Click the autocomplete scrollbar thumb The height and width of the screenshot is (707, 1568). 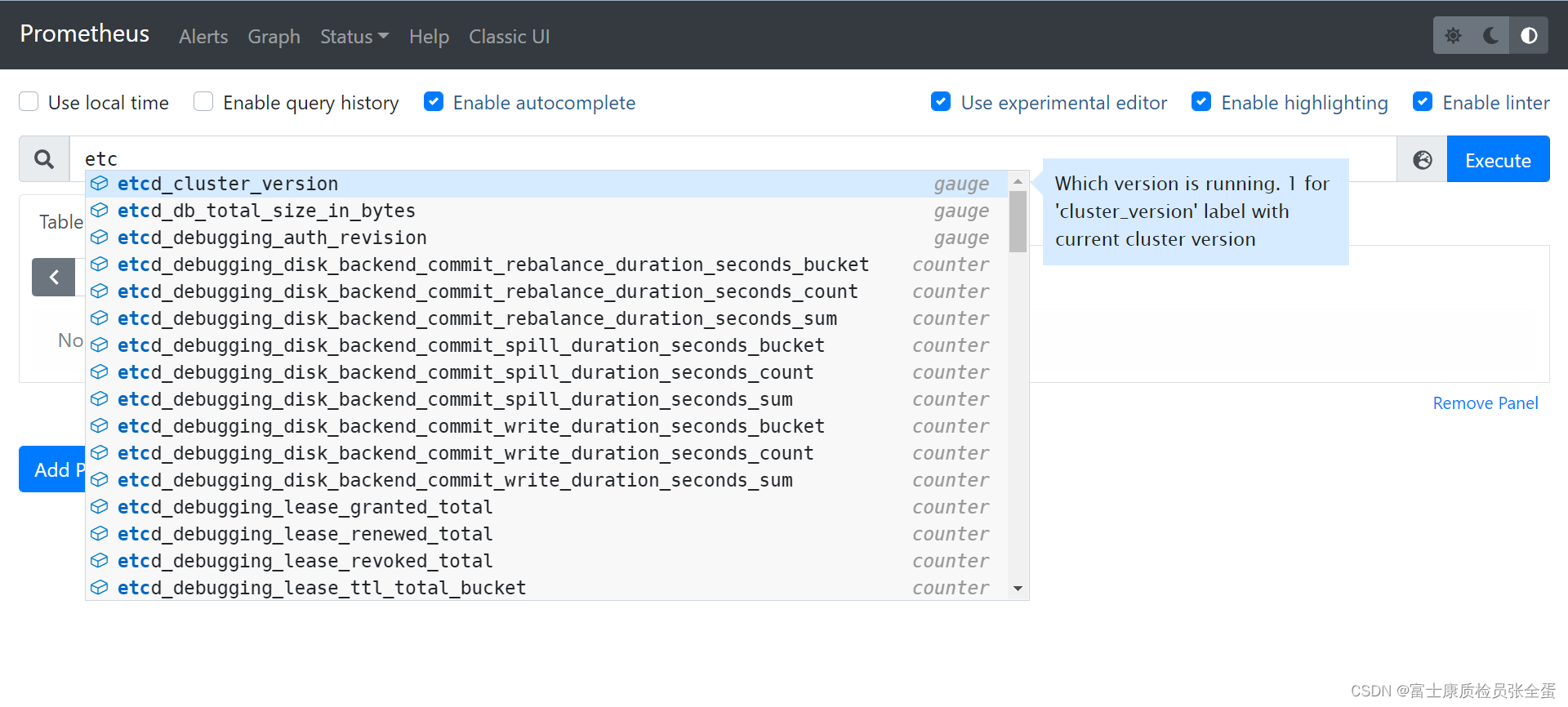pyautogui.click(x=1018, y=222)
